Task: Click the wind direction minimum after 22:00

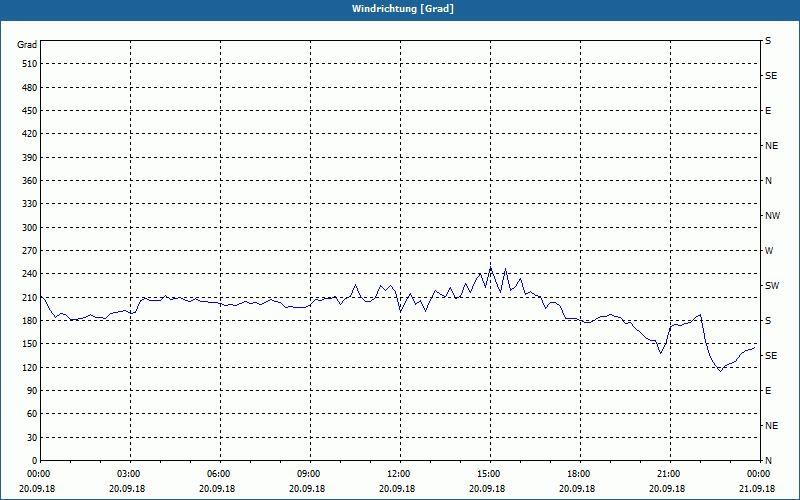Action: 720,371
